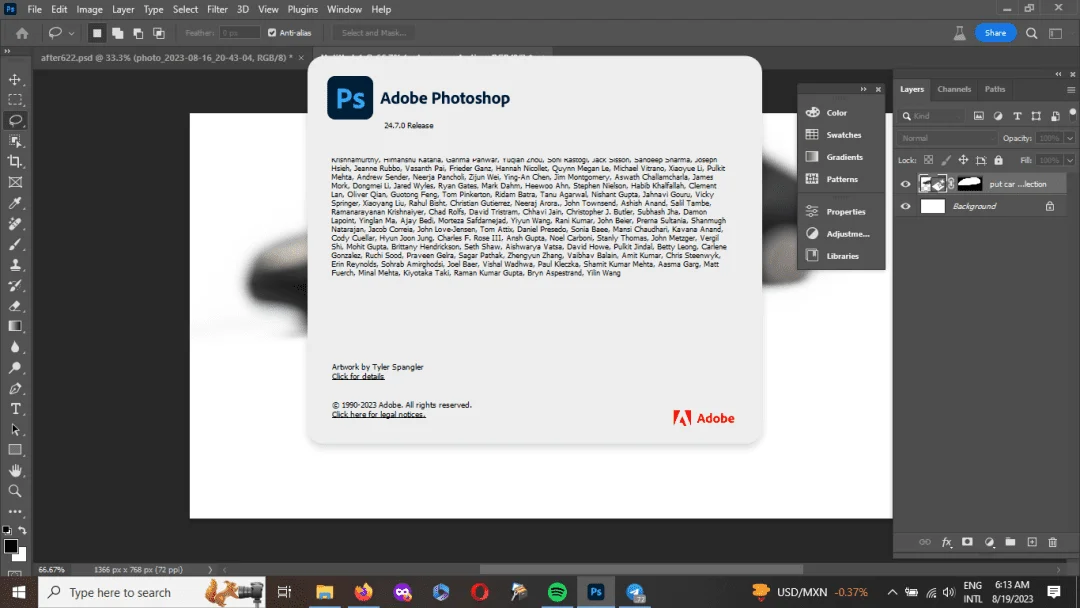Toggle lock image pixels brush icon

946,160
